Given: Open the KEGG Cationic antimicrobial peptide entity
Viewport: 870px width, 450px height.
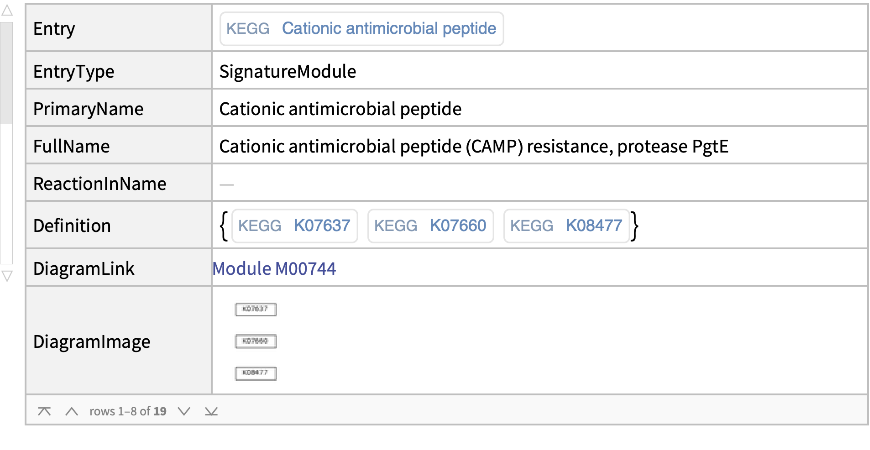Looking at the screenshot, I should tap(362, 29).
